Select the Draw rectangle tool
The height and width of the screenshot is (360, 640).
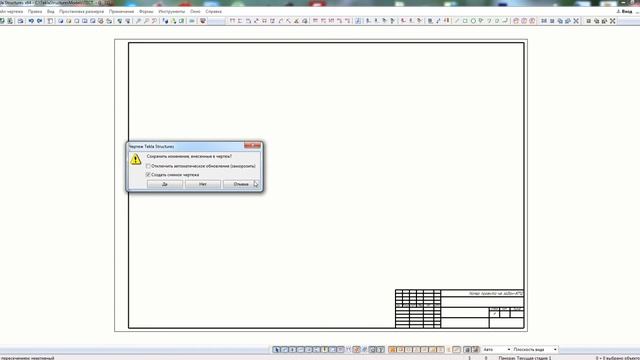[465, 21]
